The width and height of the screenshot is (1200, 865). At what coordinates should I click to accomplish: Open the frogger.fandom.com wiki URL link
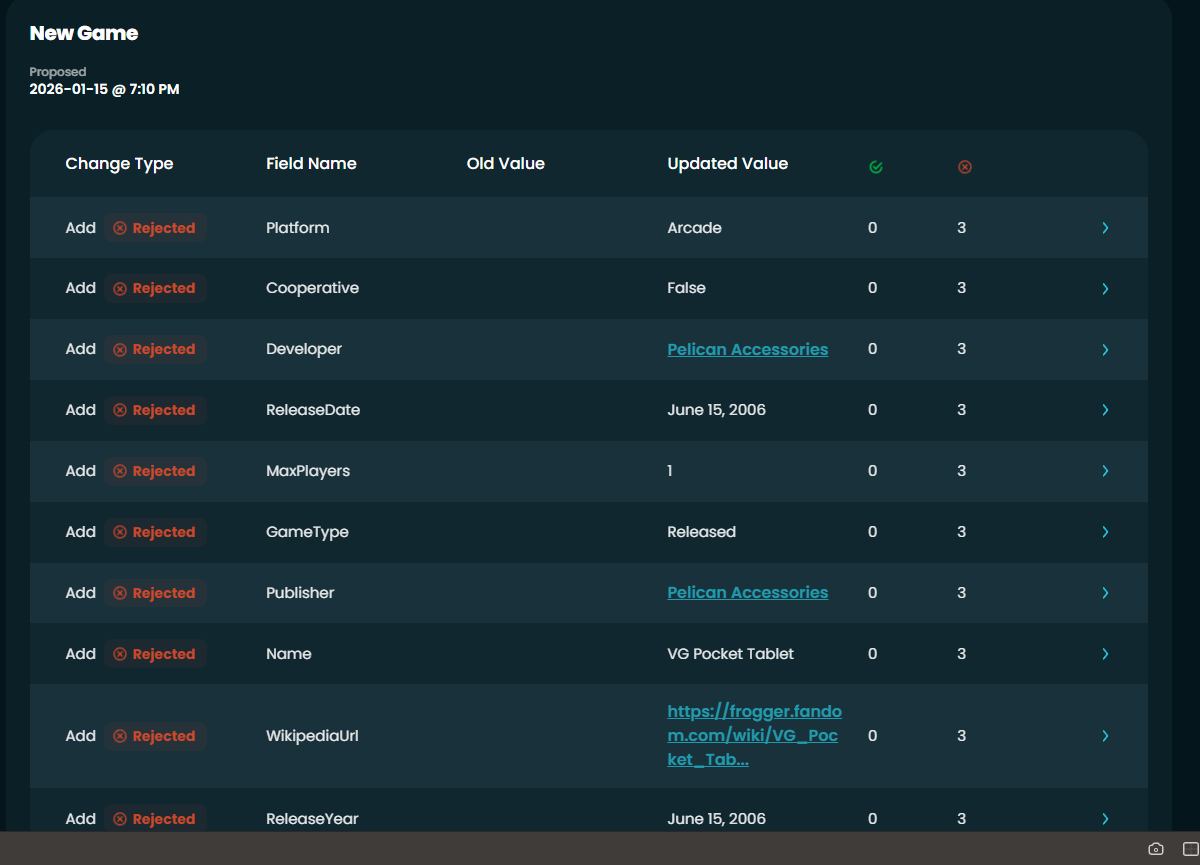tap(754, 736)
